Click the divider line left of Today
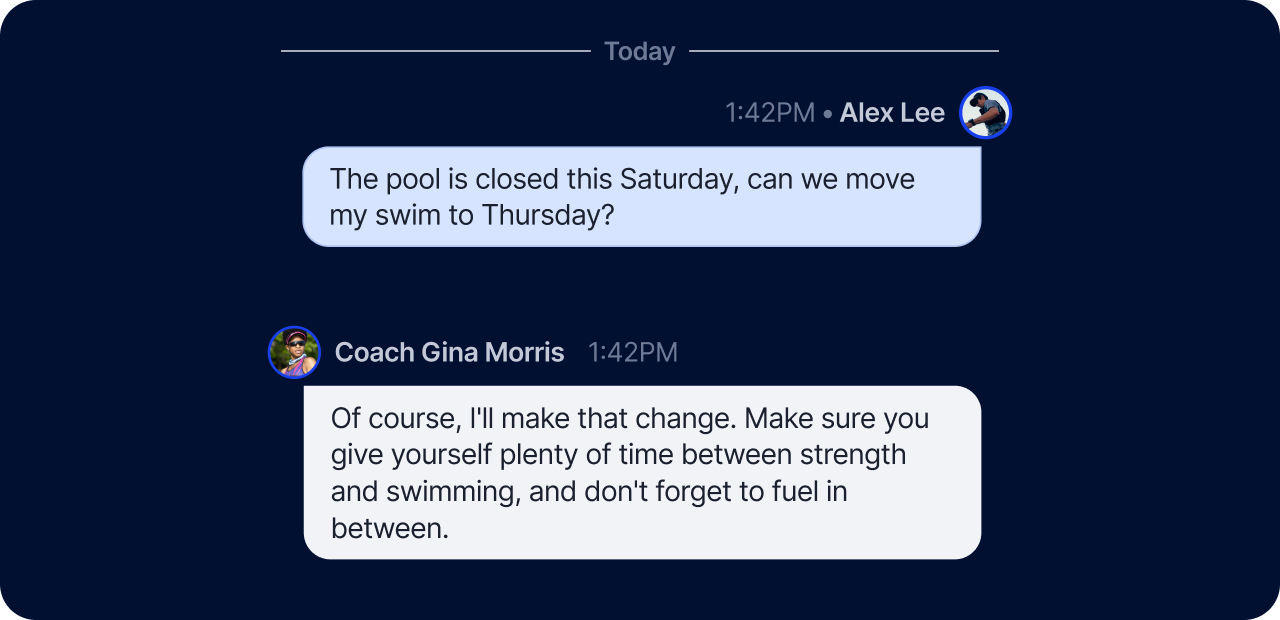The width and height of the screenshot is (1280, 620). coord(435,50)
